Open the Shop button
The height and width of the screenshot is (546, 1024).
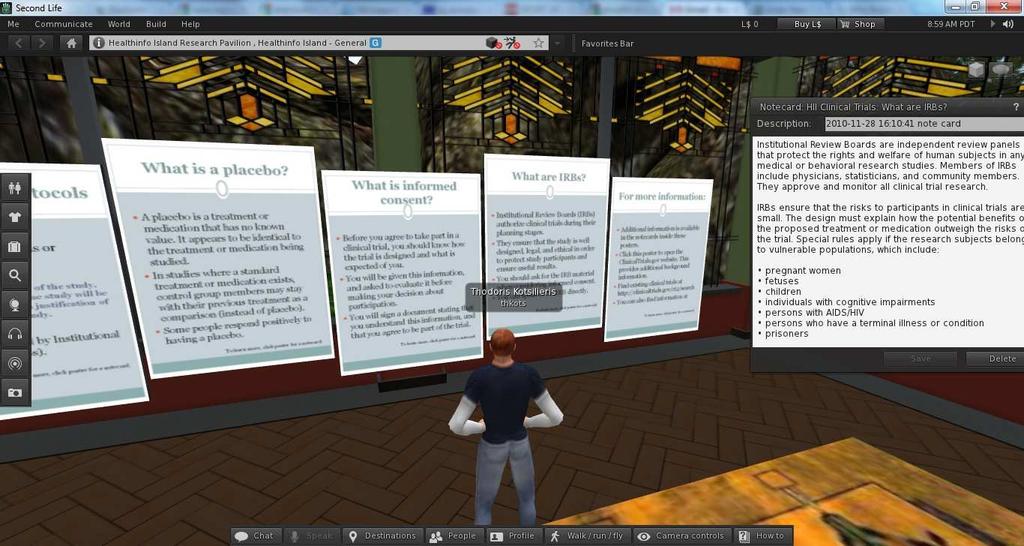click(858, 24)
